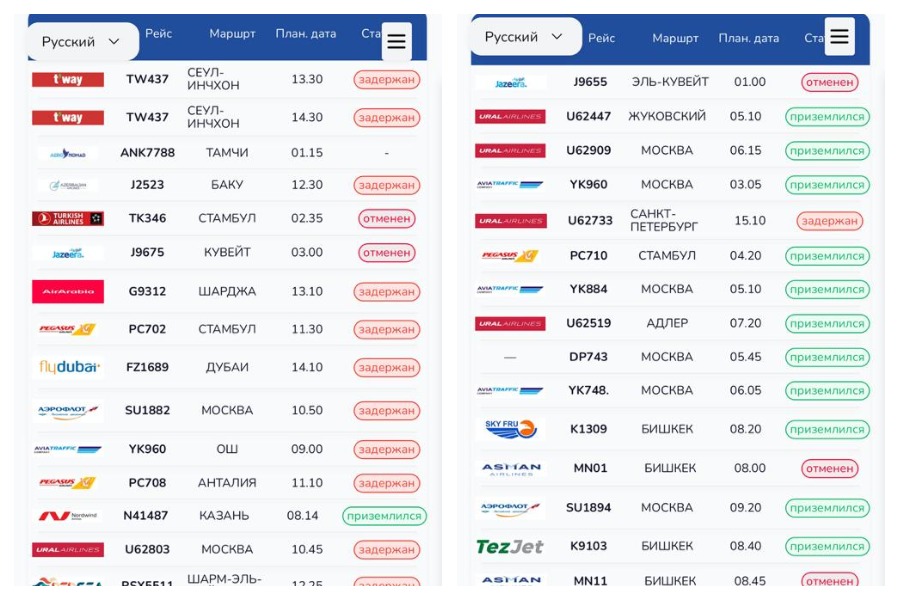Click Aeroflot logo for flight SU1882
Image resolution: width=900 pixels, height=600 pixels.
[x=68, y=410]
